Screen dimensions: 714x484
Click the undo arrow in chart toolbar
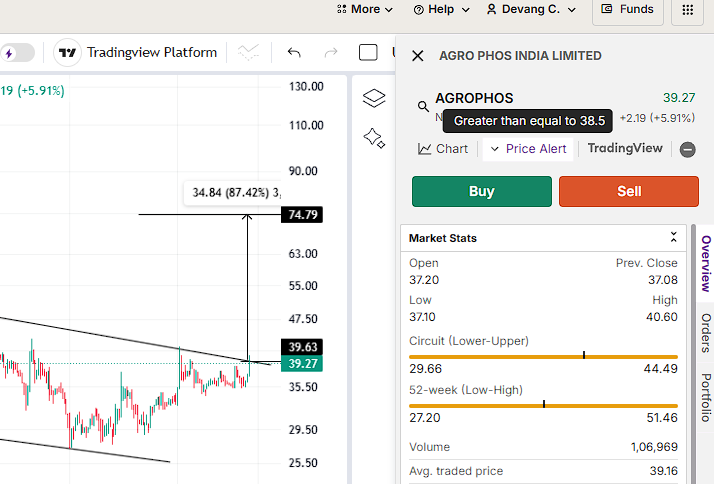pos(294,52)
